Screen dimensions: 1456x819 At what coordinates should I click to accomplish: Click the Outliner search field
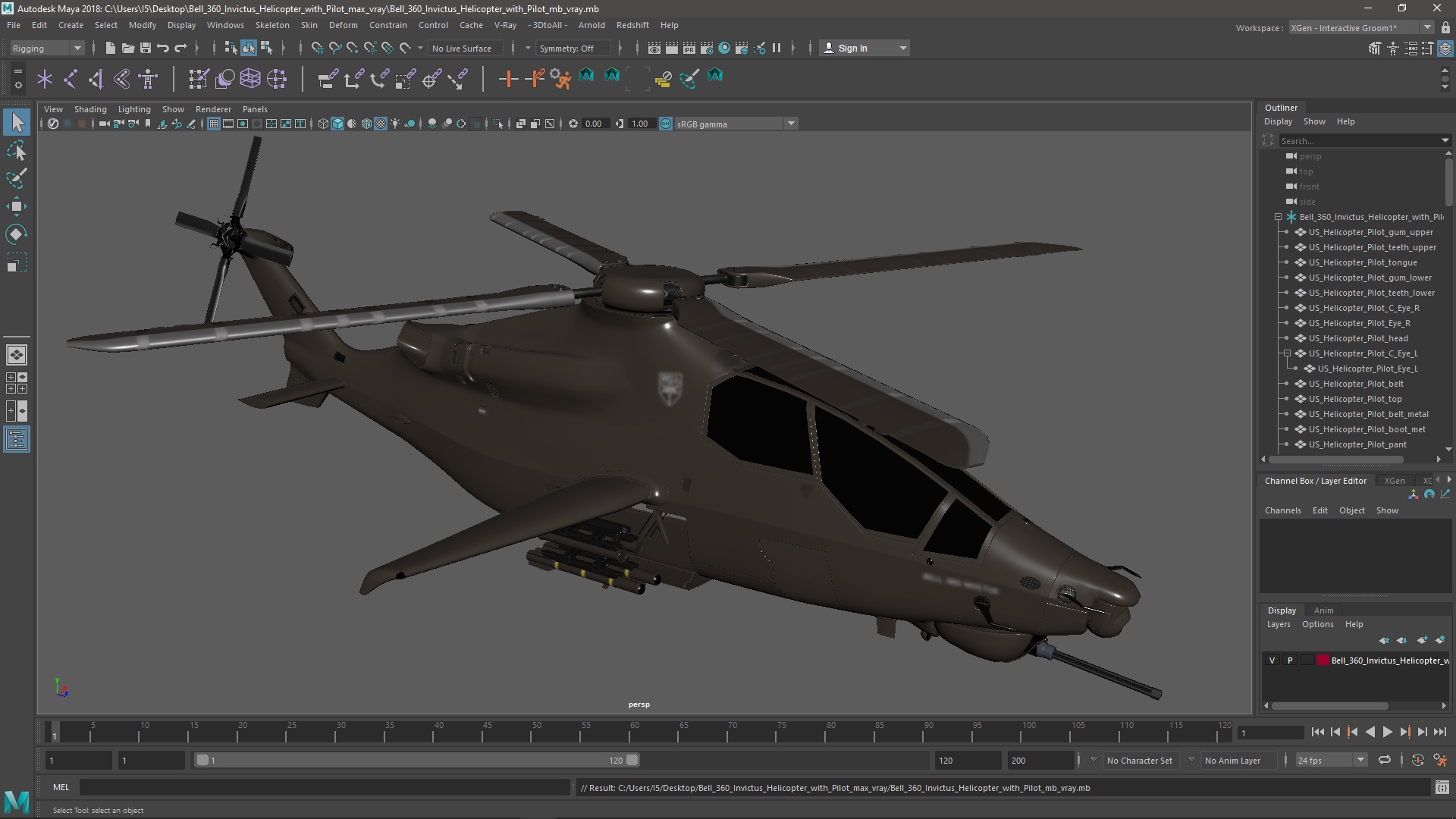1363,140
